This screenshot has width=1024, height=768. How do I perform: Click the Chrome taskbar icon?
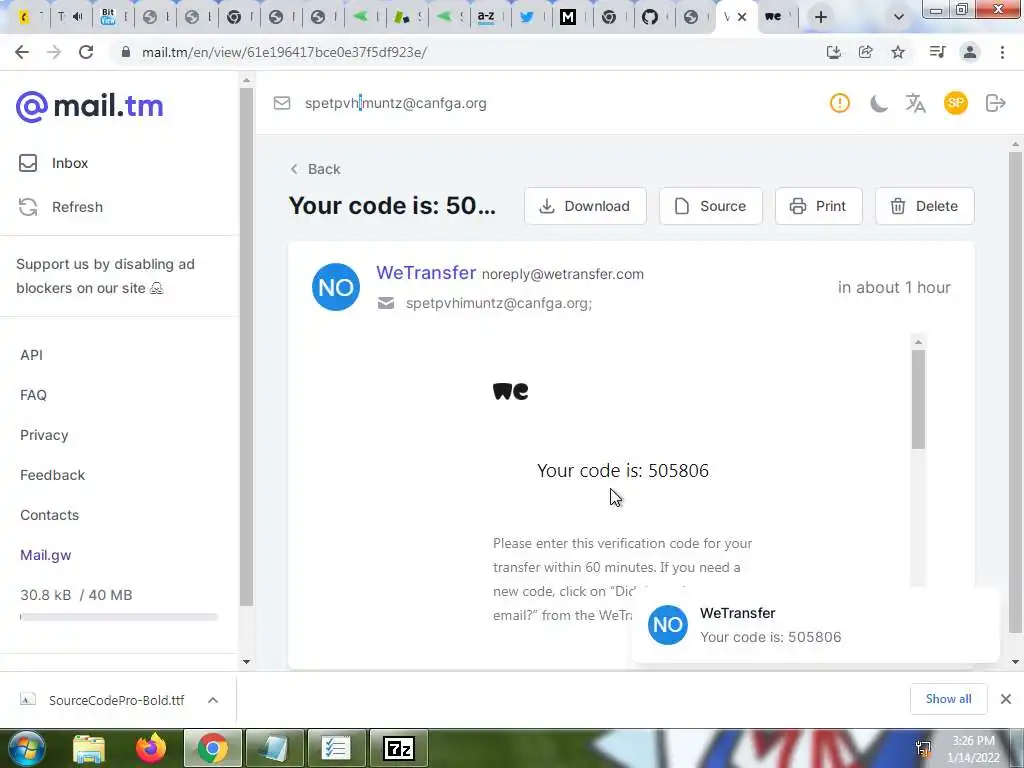(212, 748)
